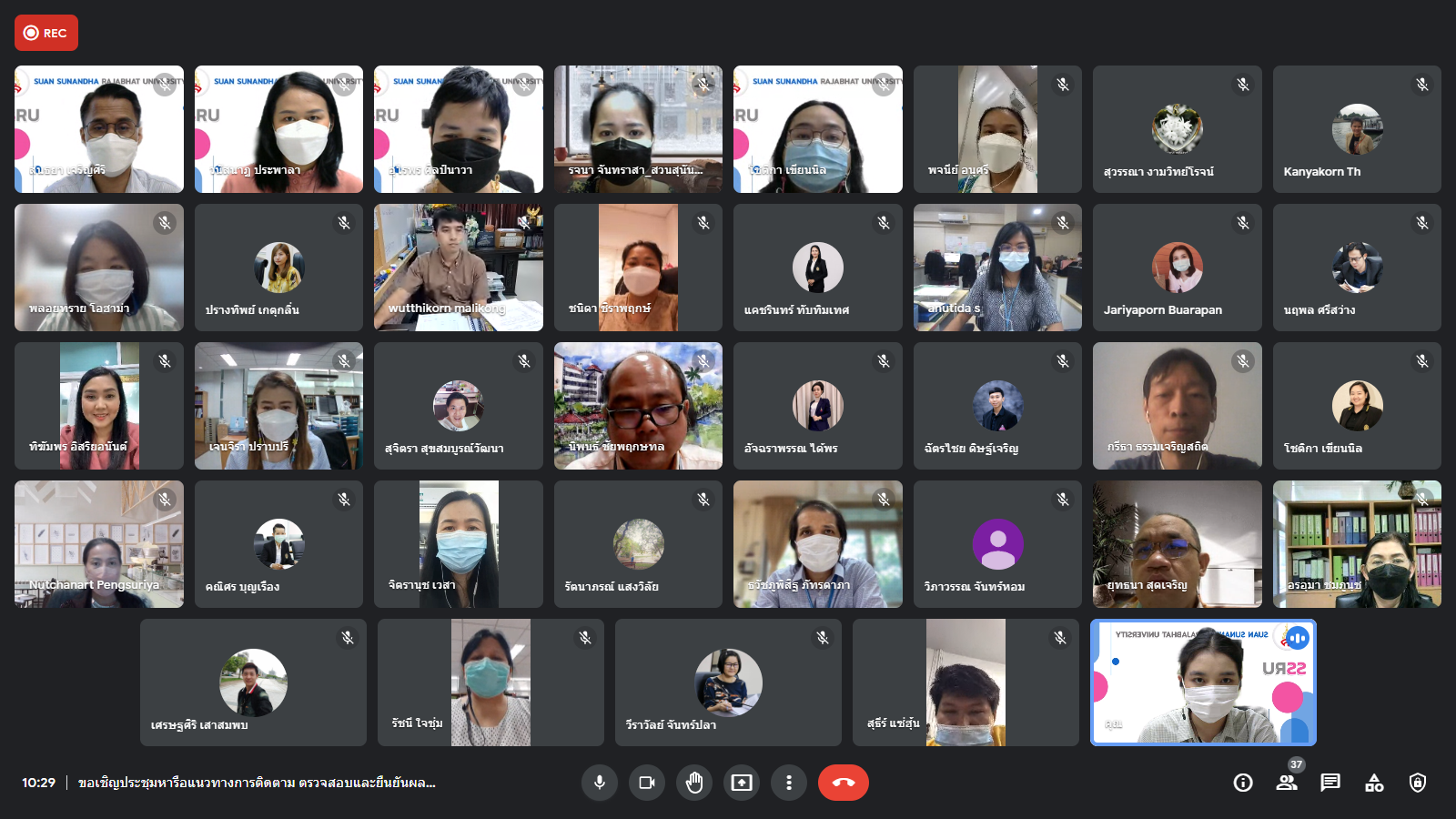Click the Nutchanart Pengsuriya video tile
This screenshot has width=1456, height=819.
98,544
